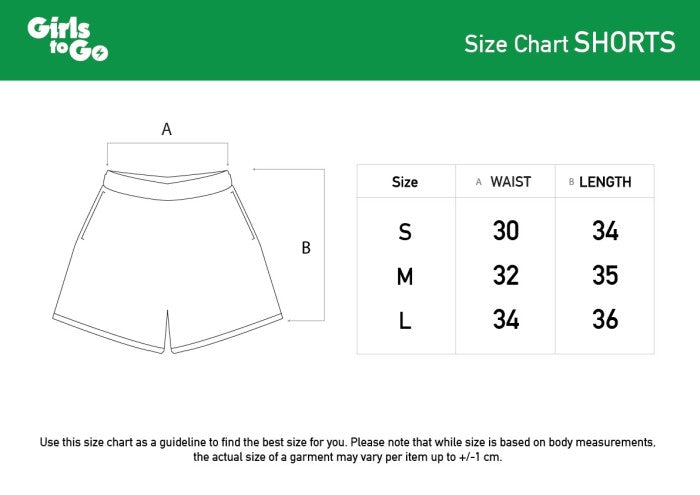Click the LENGTH column header

[605, 182]
